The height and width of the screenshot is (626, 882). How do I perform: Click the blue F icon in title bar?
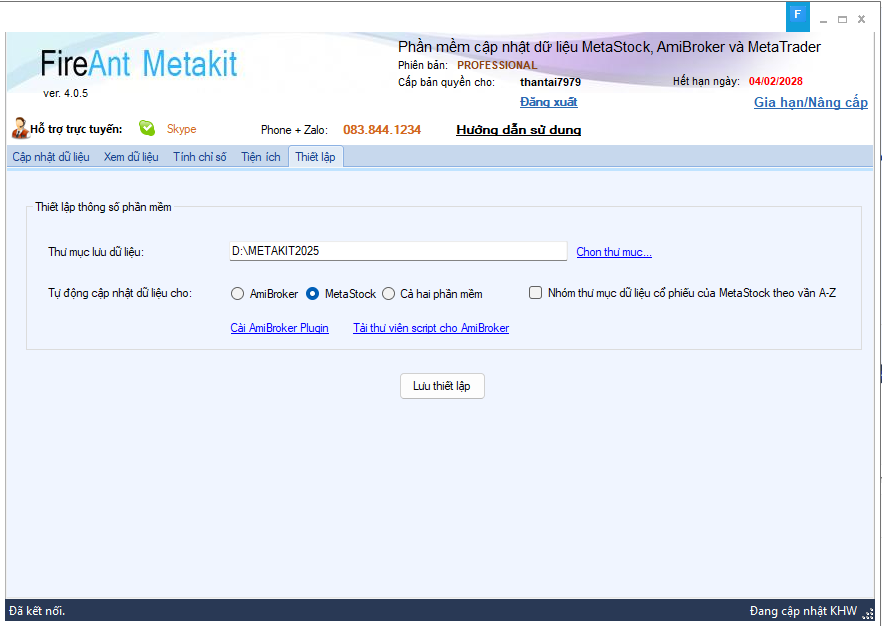(x=797, y=15)
